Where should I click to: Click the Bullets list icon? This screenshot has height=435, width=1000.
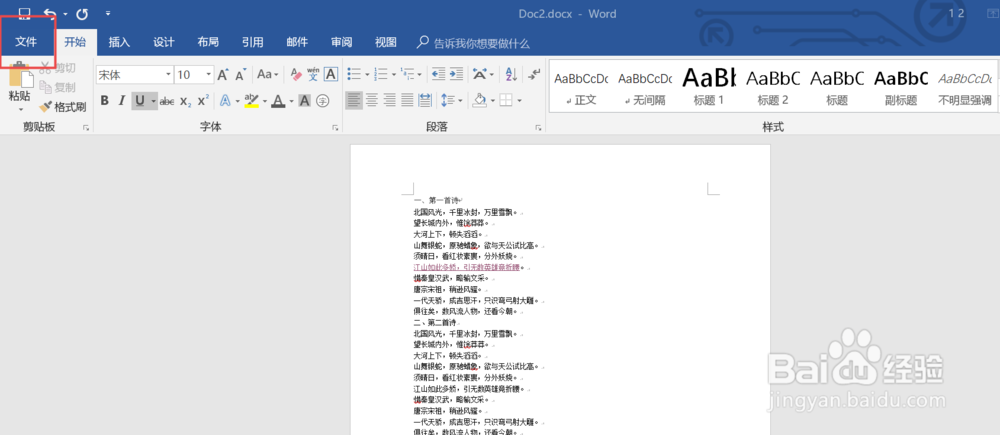click(354, 75)
